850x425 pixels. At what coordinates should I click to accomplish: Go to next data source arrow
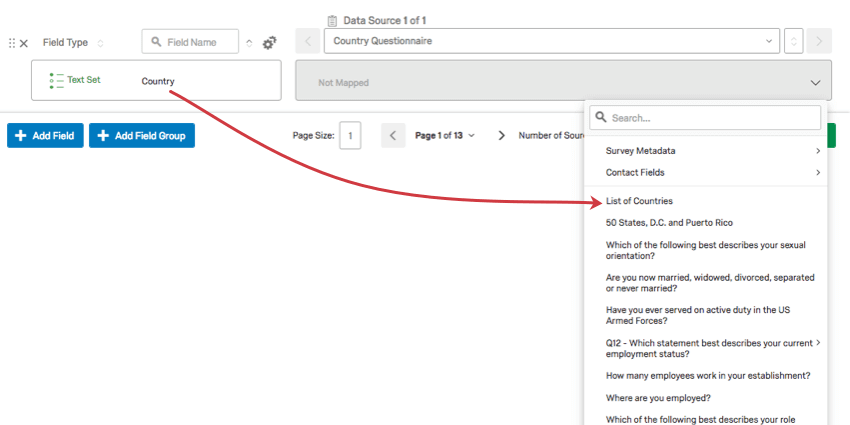pyautogui.click(x=819, y=41)
